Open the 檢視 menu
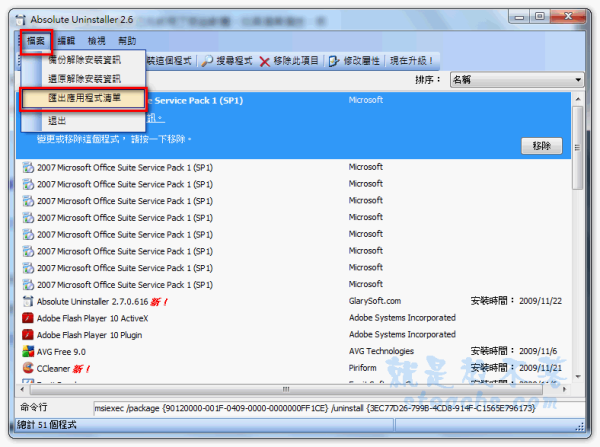This screenshot has height=447, width=600. pyautogui.click(x=96, y=41)
